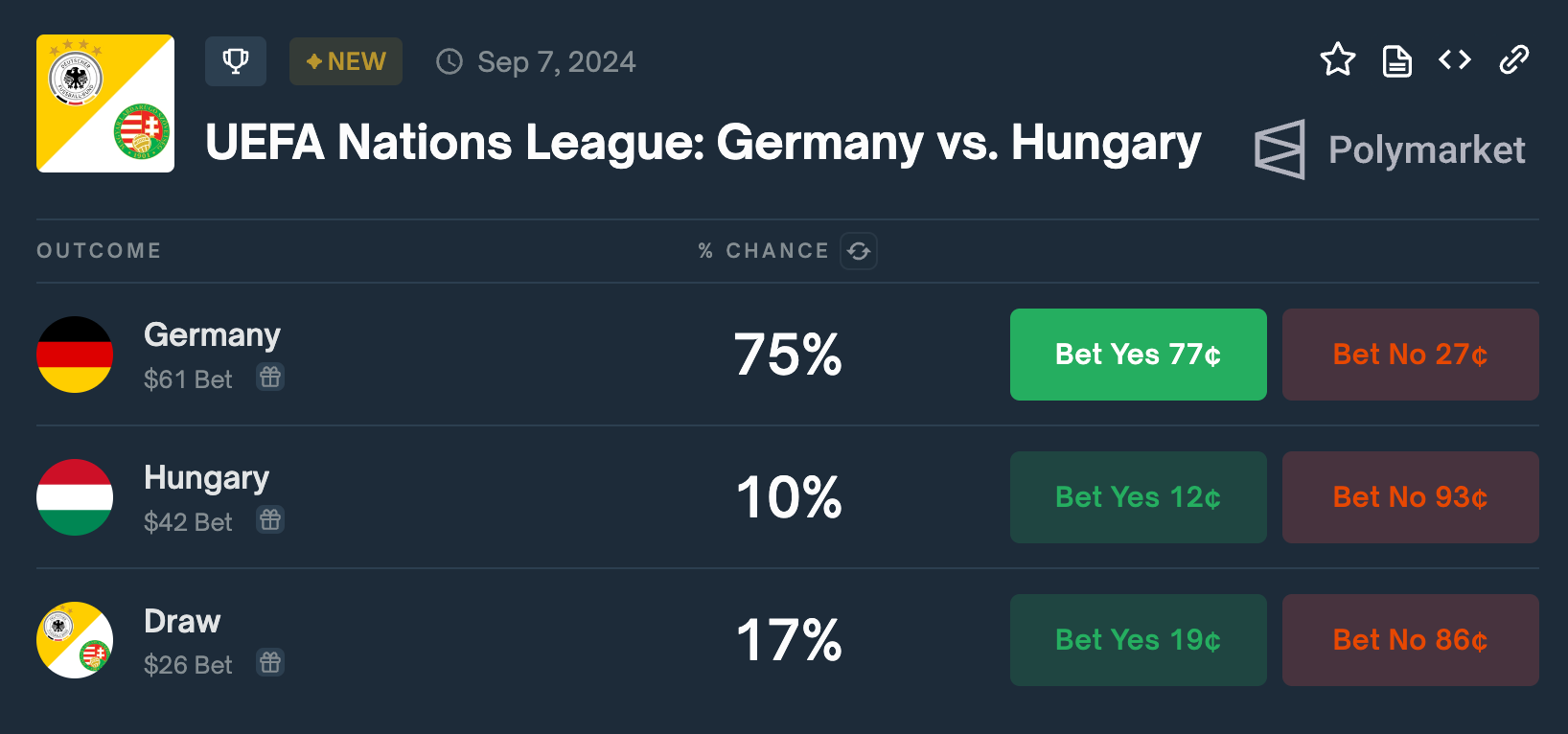Click the gift icon under Draw
The height and width of the screenshot is (734, 1568).
270,663
